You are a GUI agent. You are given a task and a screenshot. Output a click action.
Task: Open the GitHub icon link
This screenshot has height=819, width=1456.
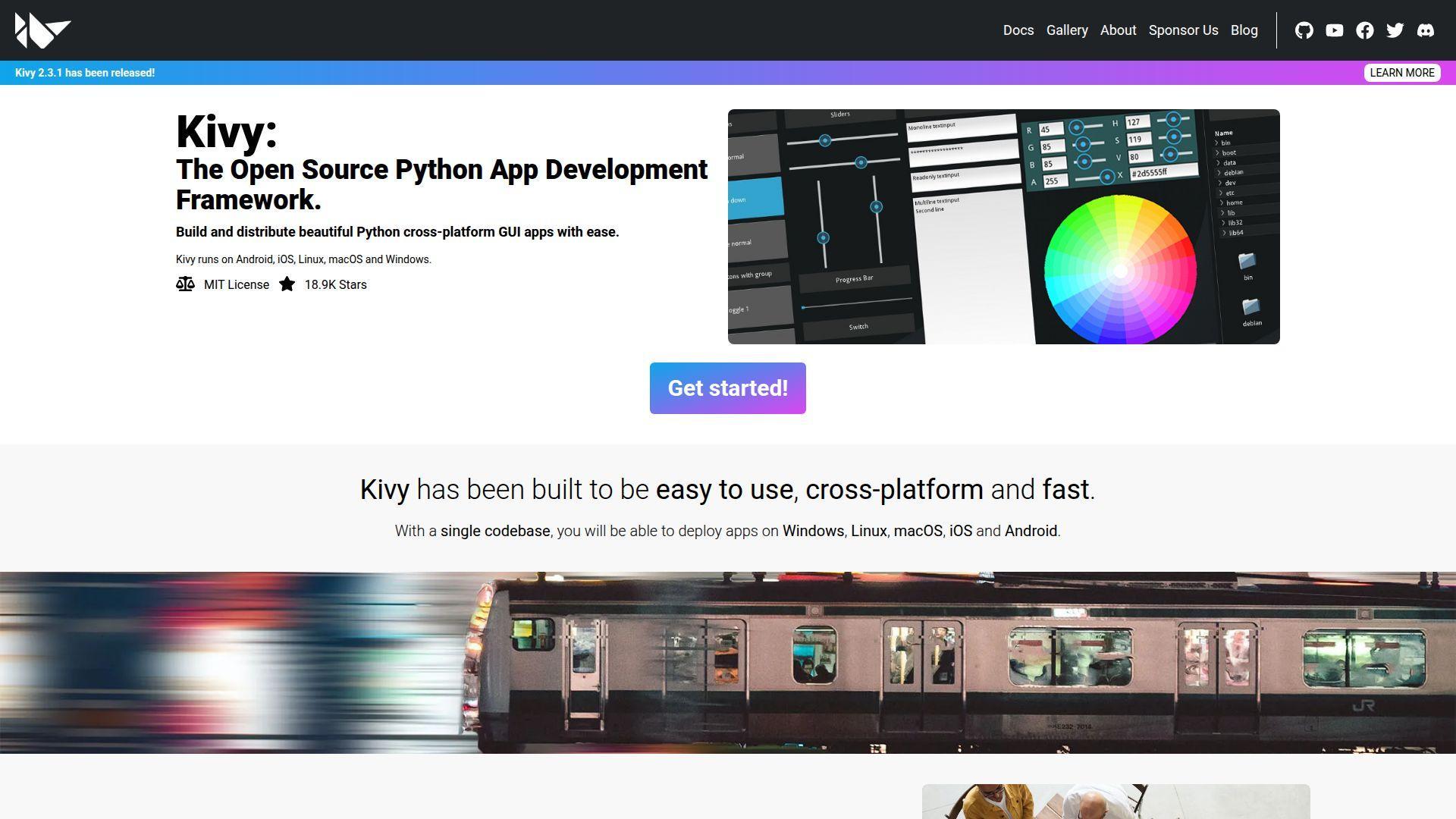[1304, 30]
